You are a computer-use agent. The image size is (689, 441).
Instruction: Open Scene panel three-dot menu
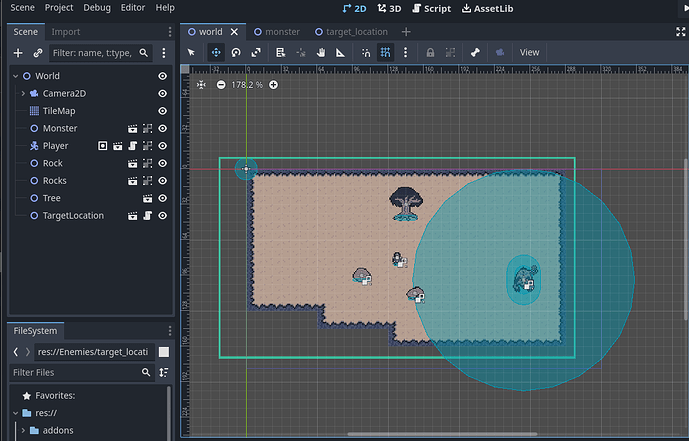[x=170, y=32]
